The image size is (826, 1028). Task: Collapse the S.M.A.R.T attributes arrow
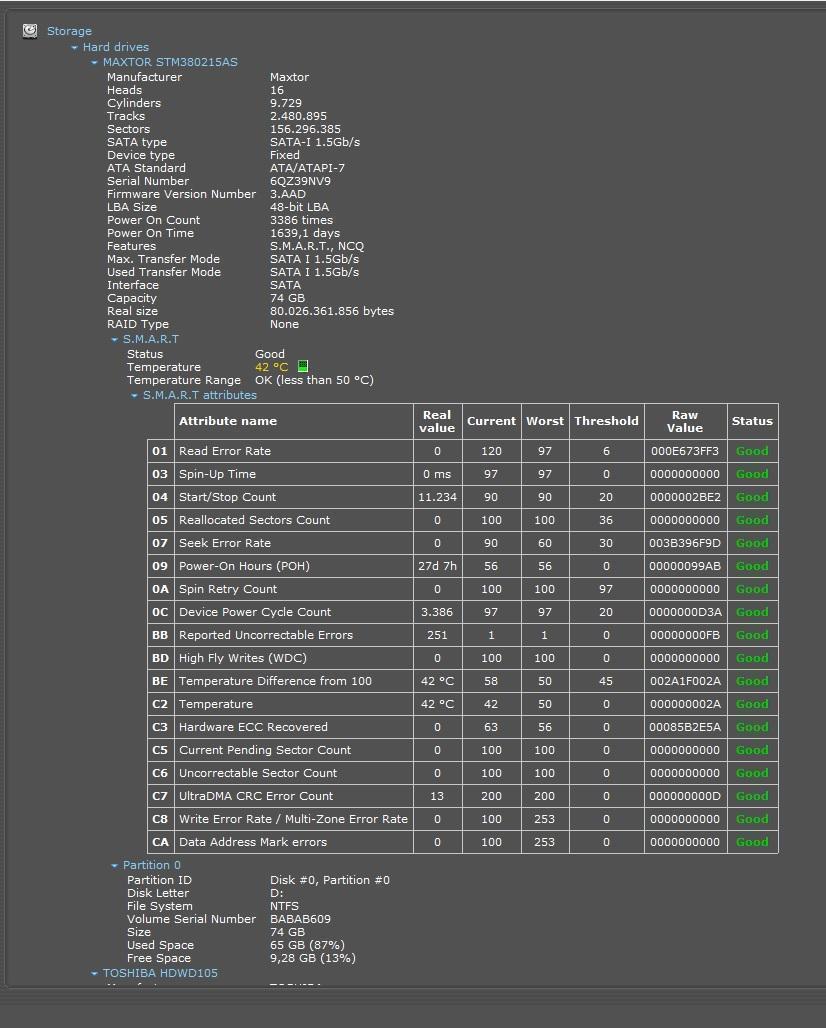tap(134, 396)
